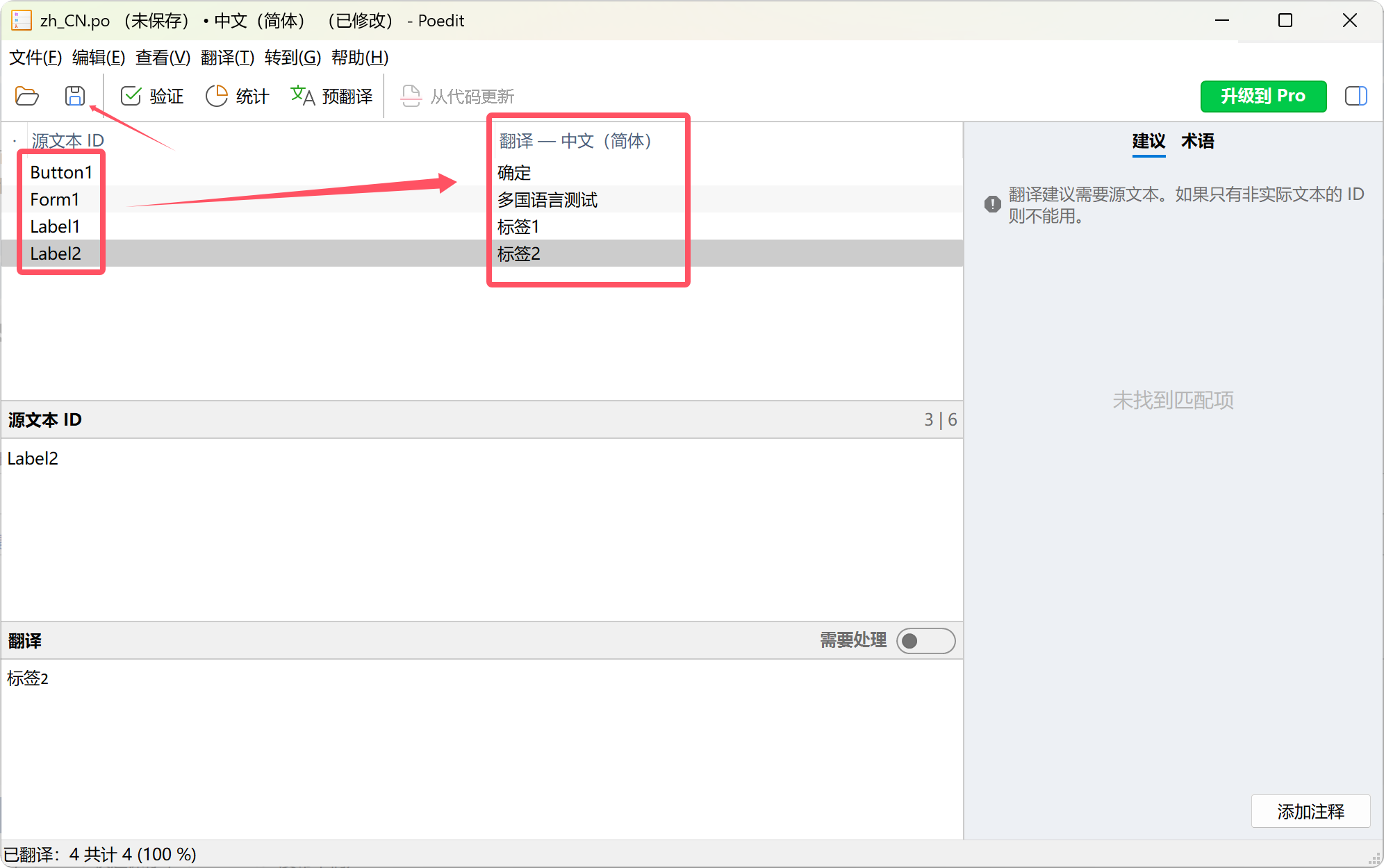Click update from code (从代码更新) icon

tap(411, 96)
